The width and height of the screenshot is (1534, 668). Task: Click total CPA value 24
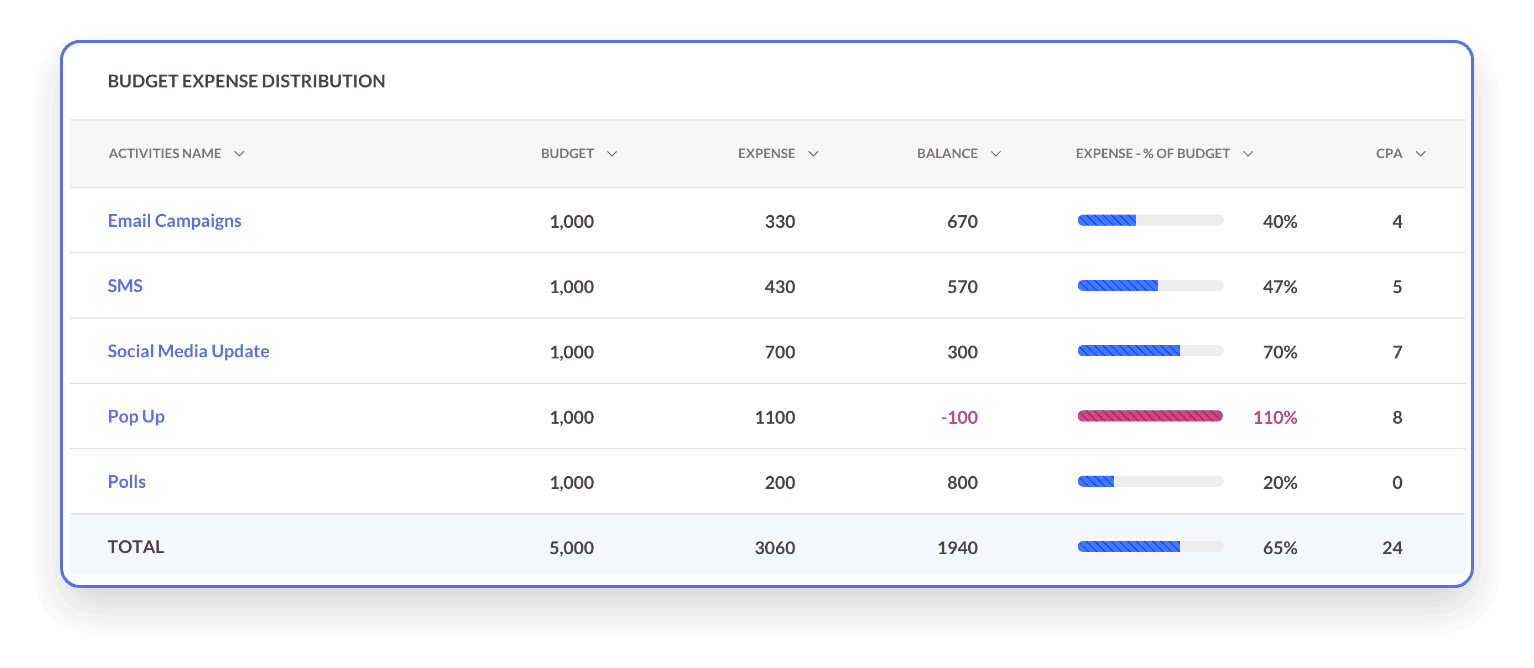(x=1392, y=548)
